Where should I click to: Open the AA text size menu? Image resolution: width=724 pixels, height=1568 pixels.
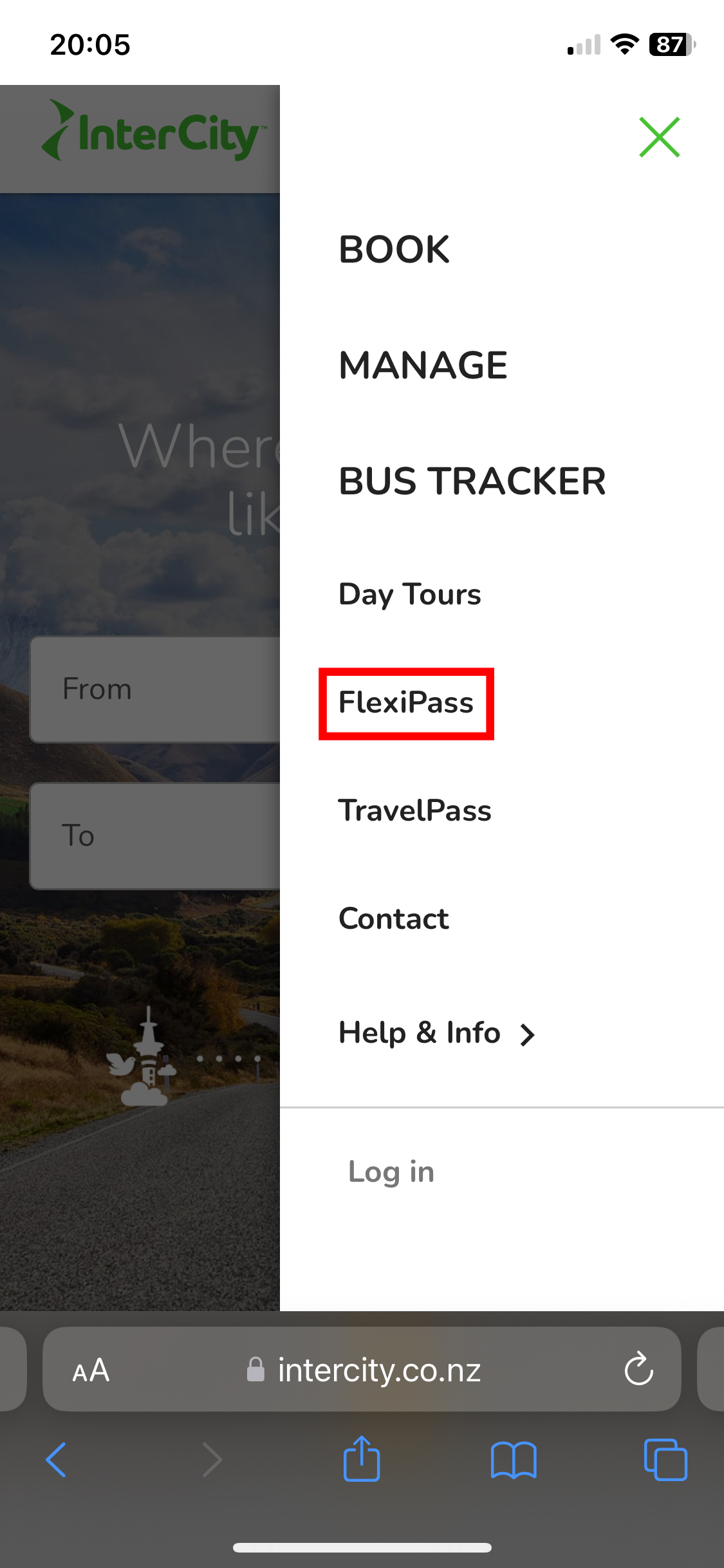(90, 1370)
